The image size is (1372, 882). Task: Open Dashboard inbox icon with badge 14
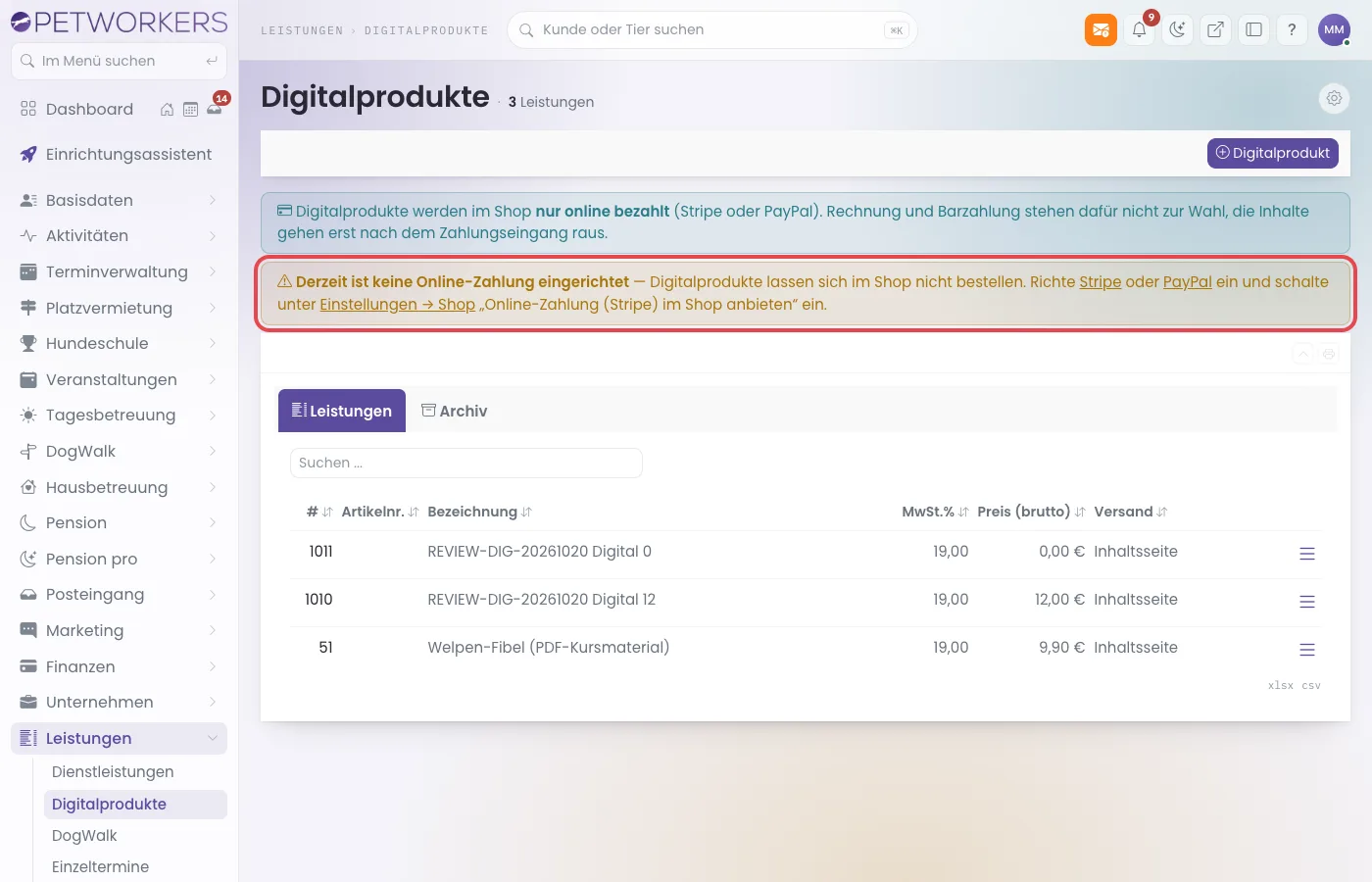pyautogui.click(x=215, y=109)
